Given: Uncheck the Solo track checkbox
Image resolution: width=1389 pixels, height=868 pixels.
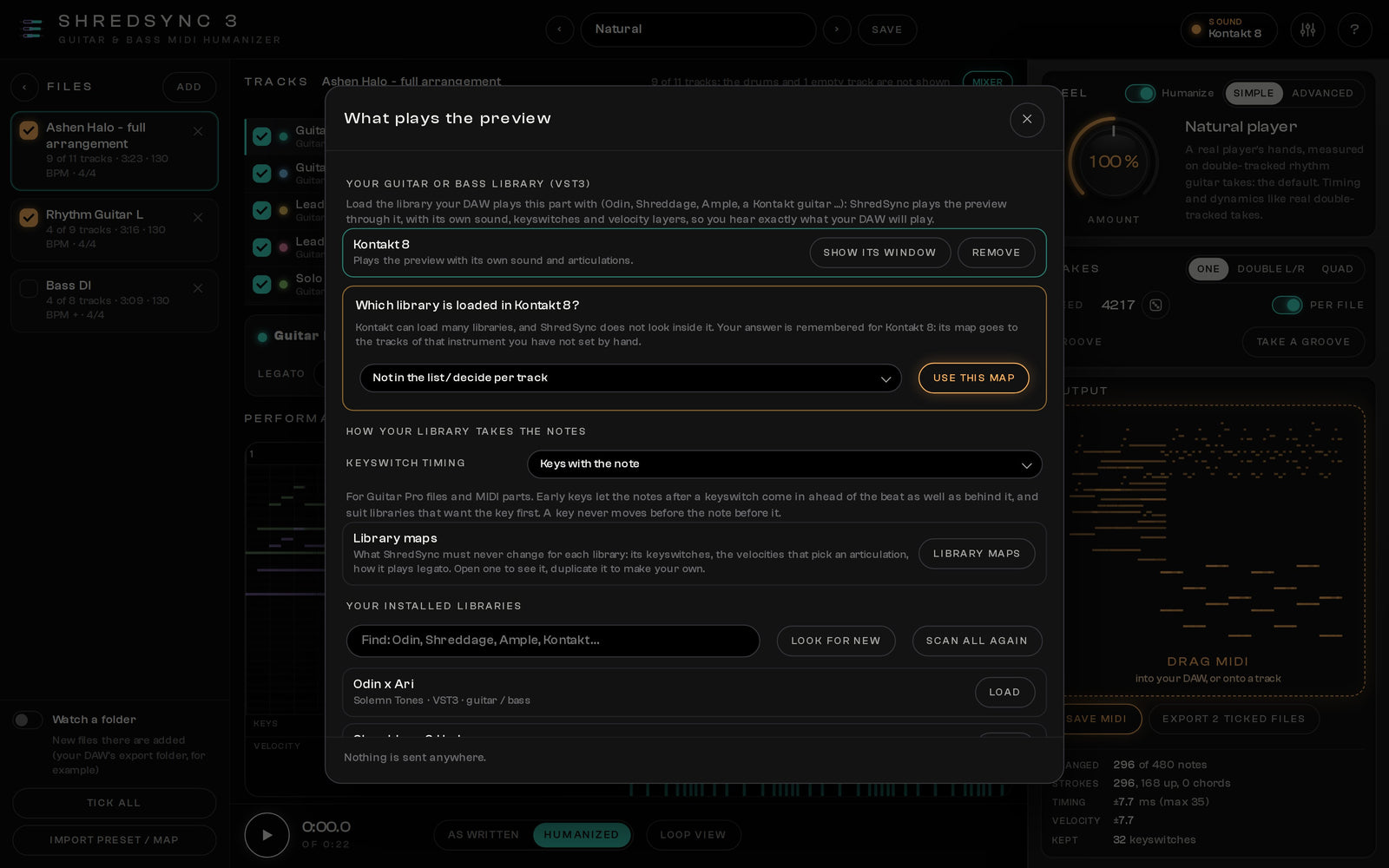Looking at the screenshot, I should point(261,285).
